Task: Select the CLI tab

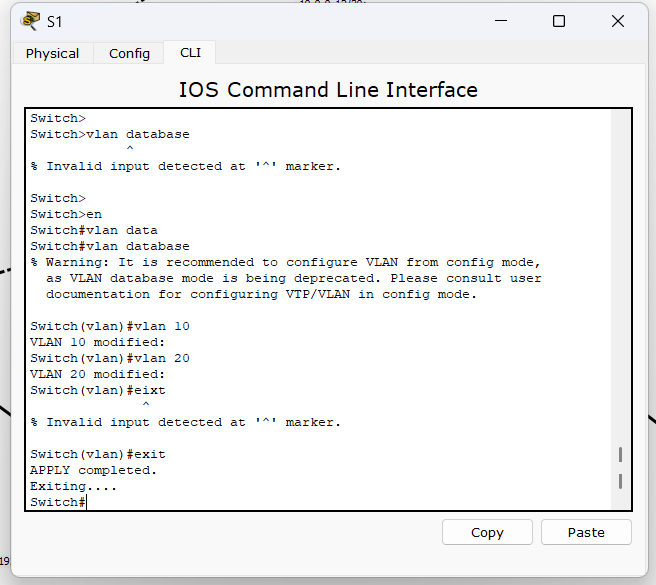Action: [x=190, y=53]
